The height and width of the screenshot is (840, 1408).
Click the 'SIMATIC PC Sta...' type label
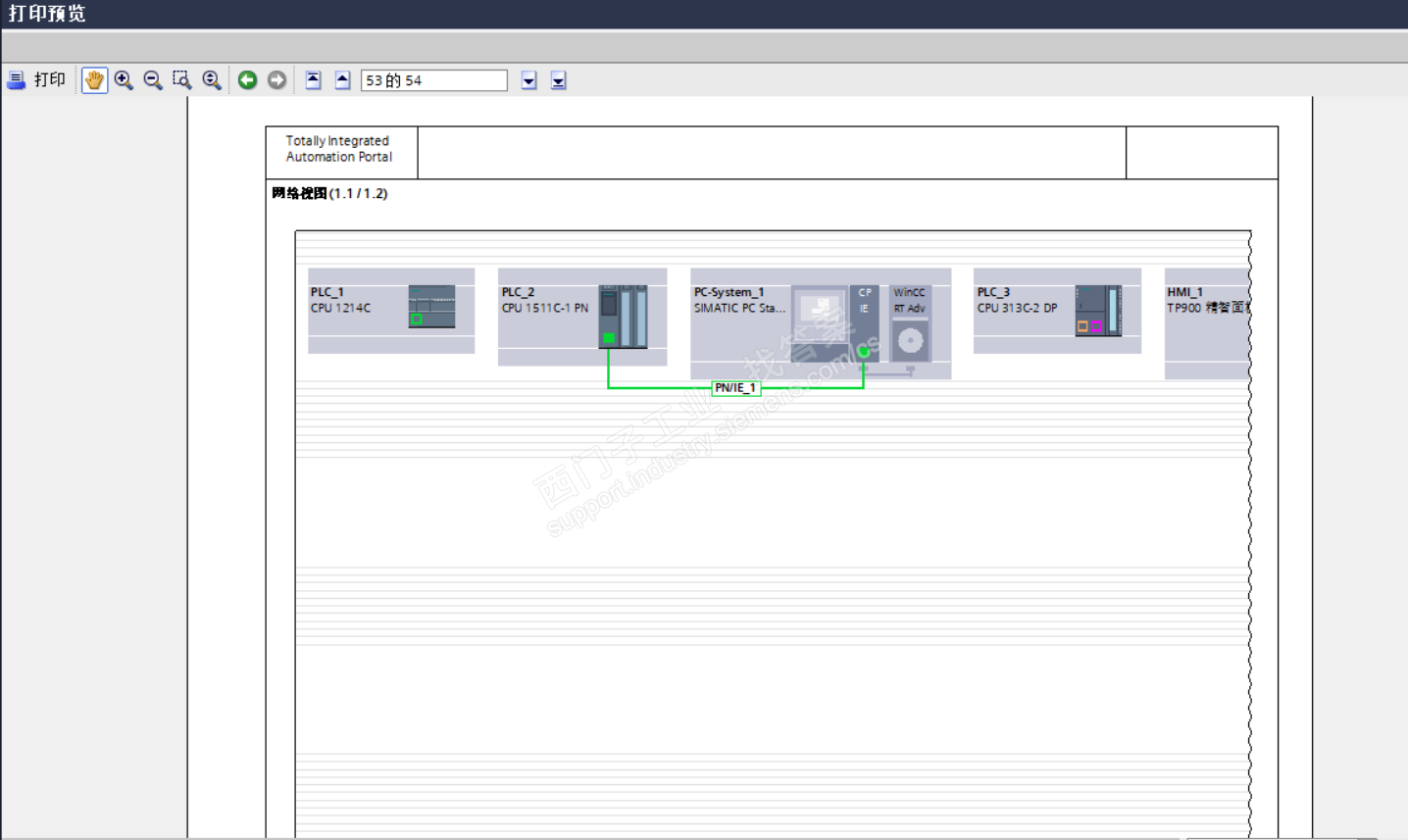tap(739, 308)
